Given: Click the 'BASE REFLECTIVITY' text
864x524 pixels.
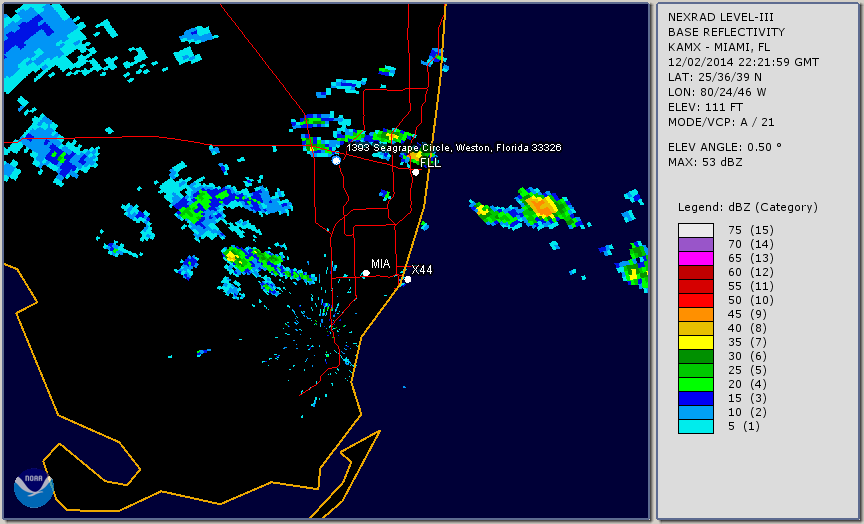Looking at the screenshot, I should 726,32.
